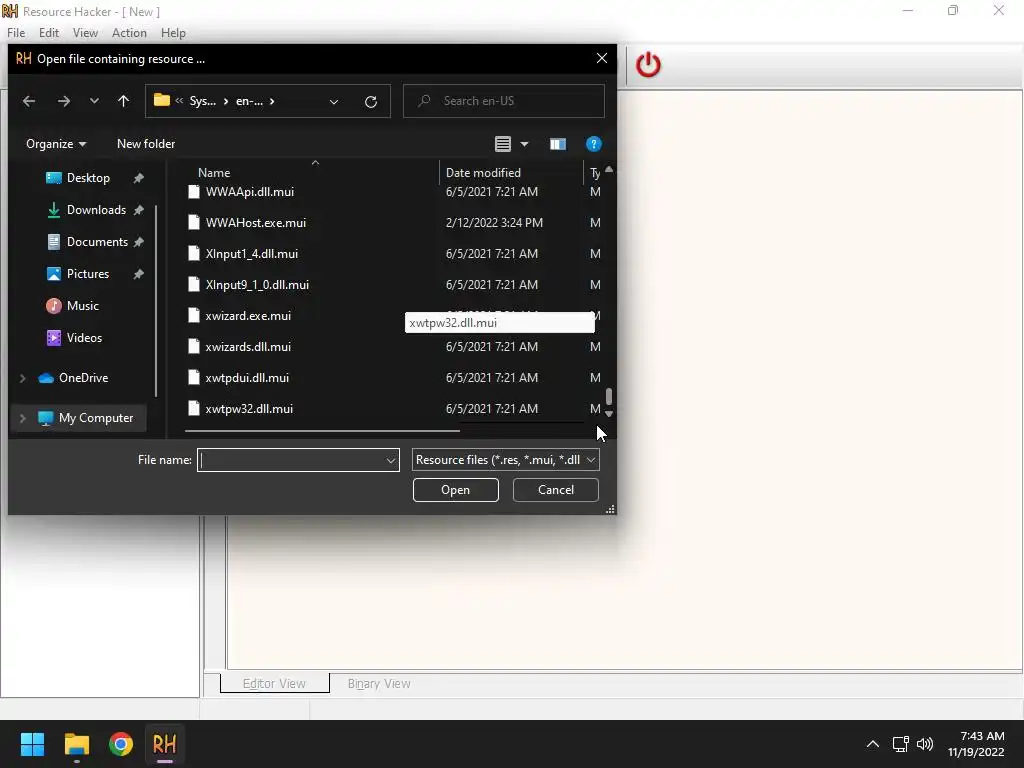The image size is (1024, 768).
Task: Open the File name history dropdown
Action: [391, 460]
